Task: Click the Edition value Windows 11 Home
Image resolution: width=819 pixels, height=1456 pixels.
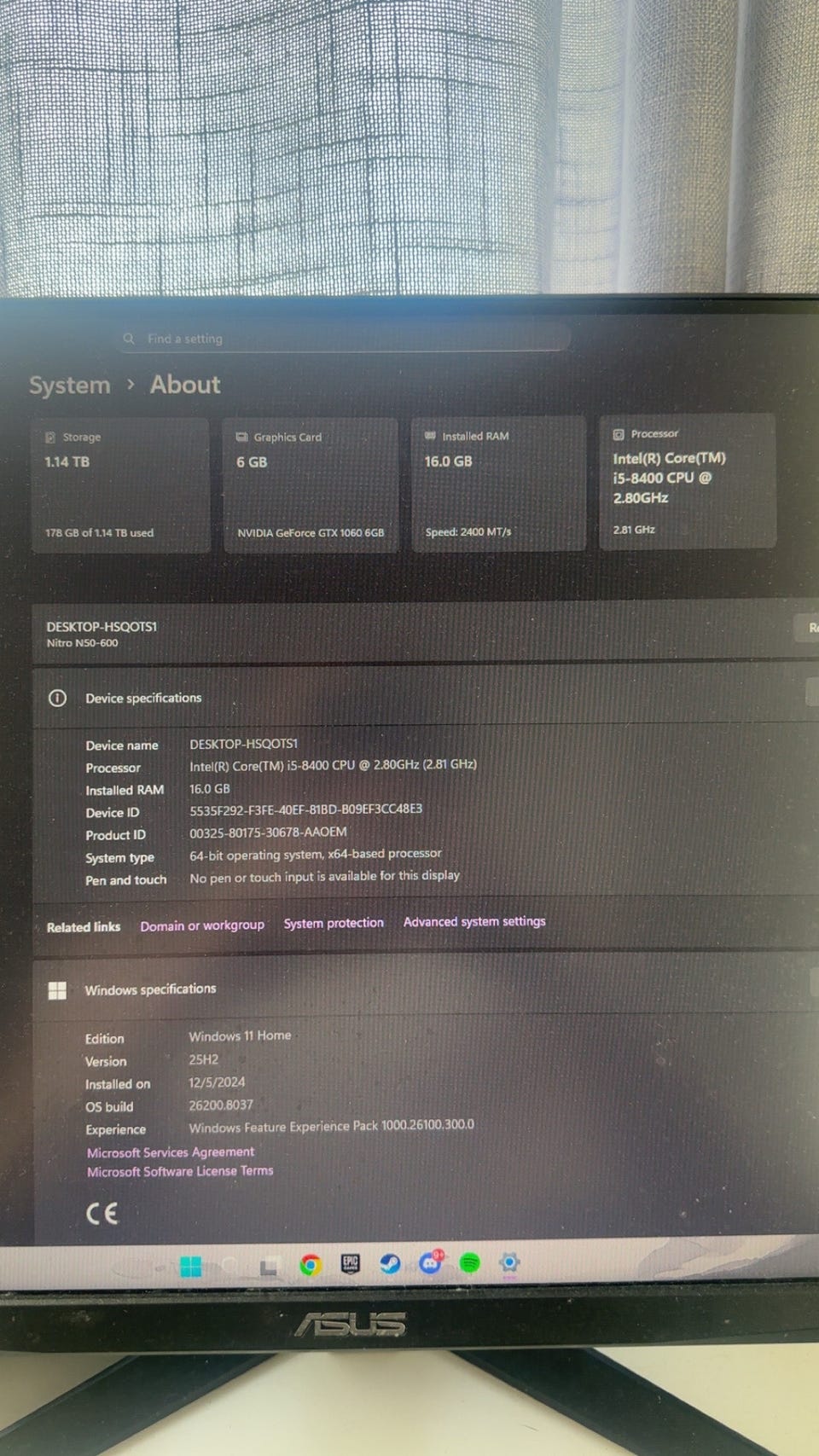Action: 240,1036
